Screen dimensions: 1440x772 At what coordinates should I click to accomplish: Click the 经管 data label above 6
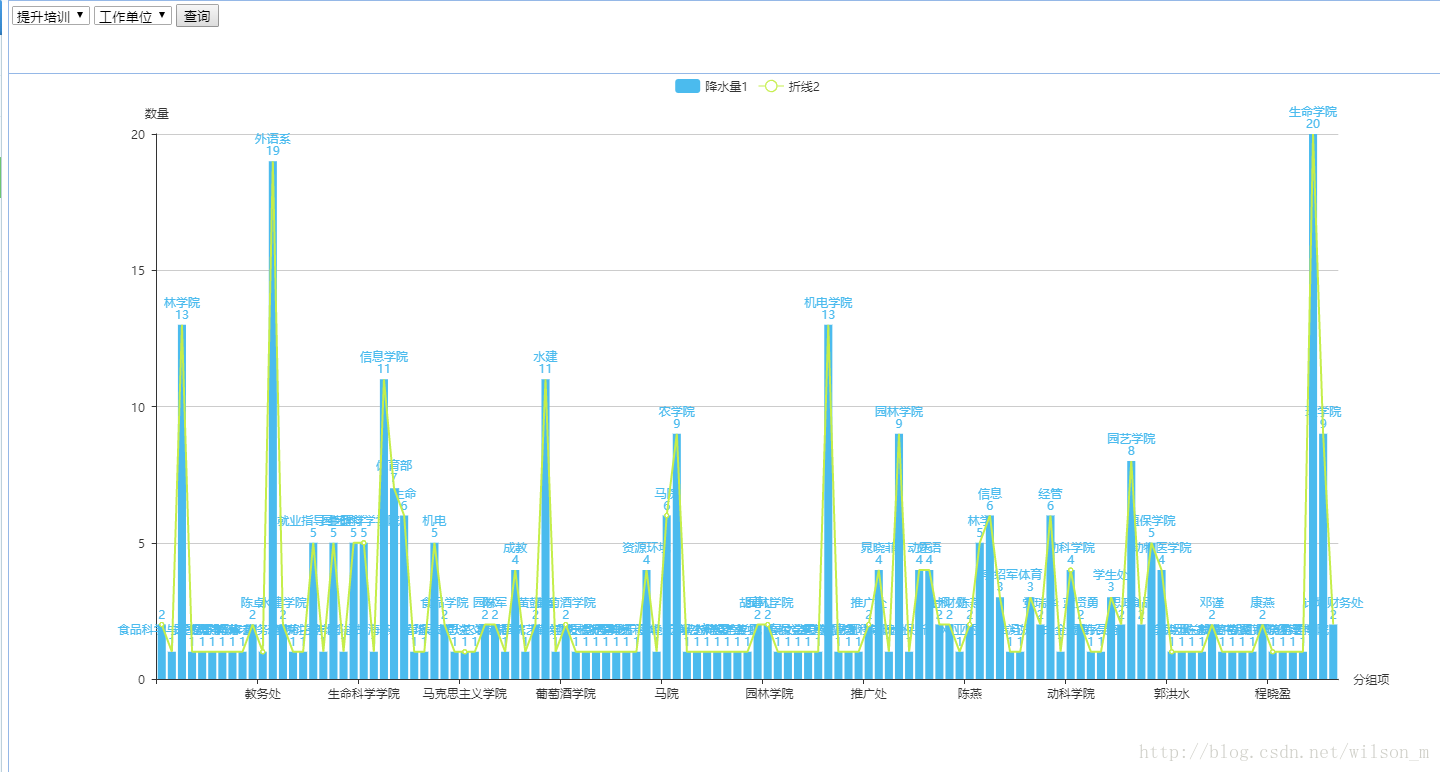(1050, 493)
